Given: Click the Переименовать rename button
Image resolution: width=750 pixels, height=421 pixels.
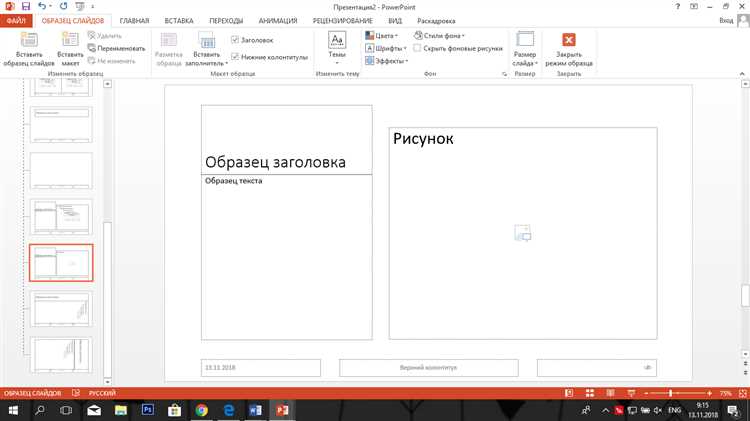Looking at the screenshot, I should point(117,48).
